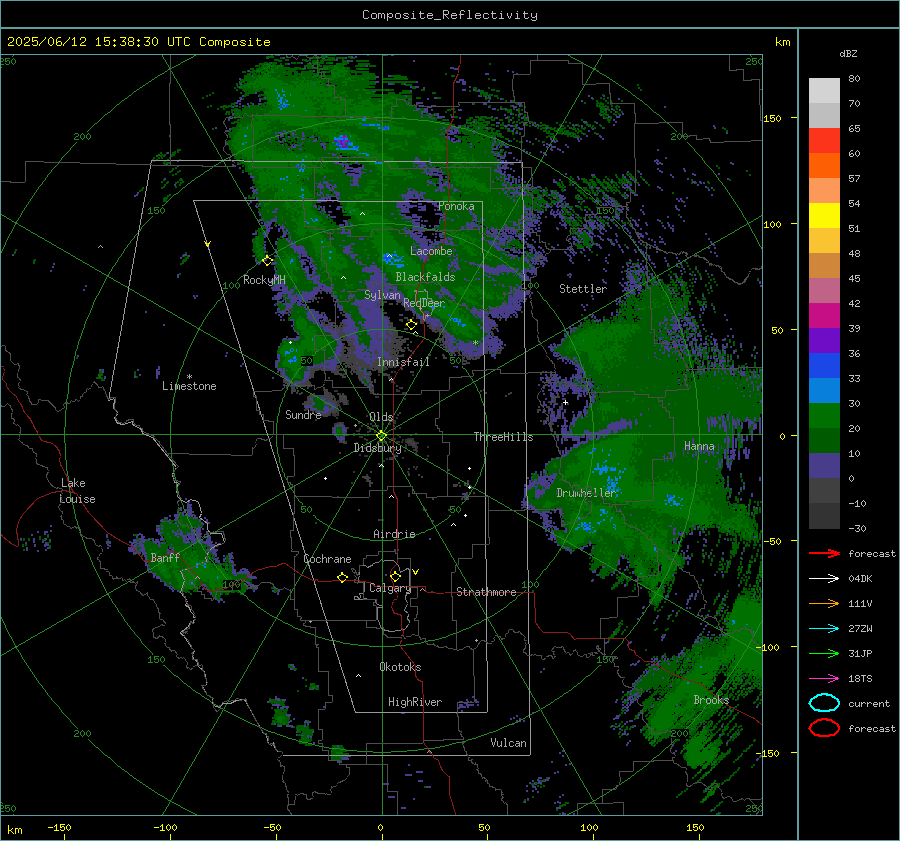Click the Vulcan label
The image size is (900, 841).
click(x=508, y=743)
